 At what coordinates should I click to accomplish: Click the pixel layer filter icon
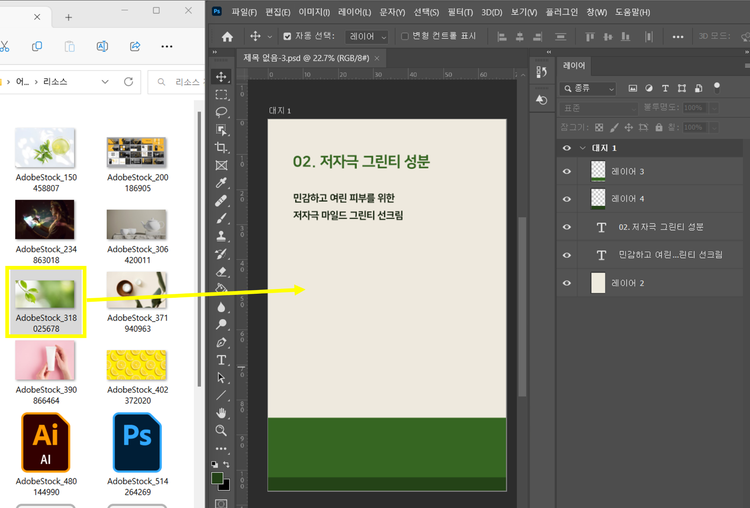632,88
